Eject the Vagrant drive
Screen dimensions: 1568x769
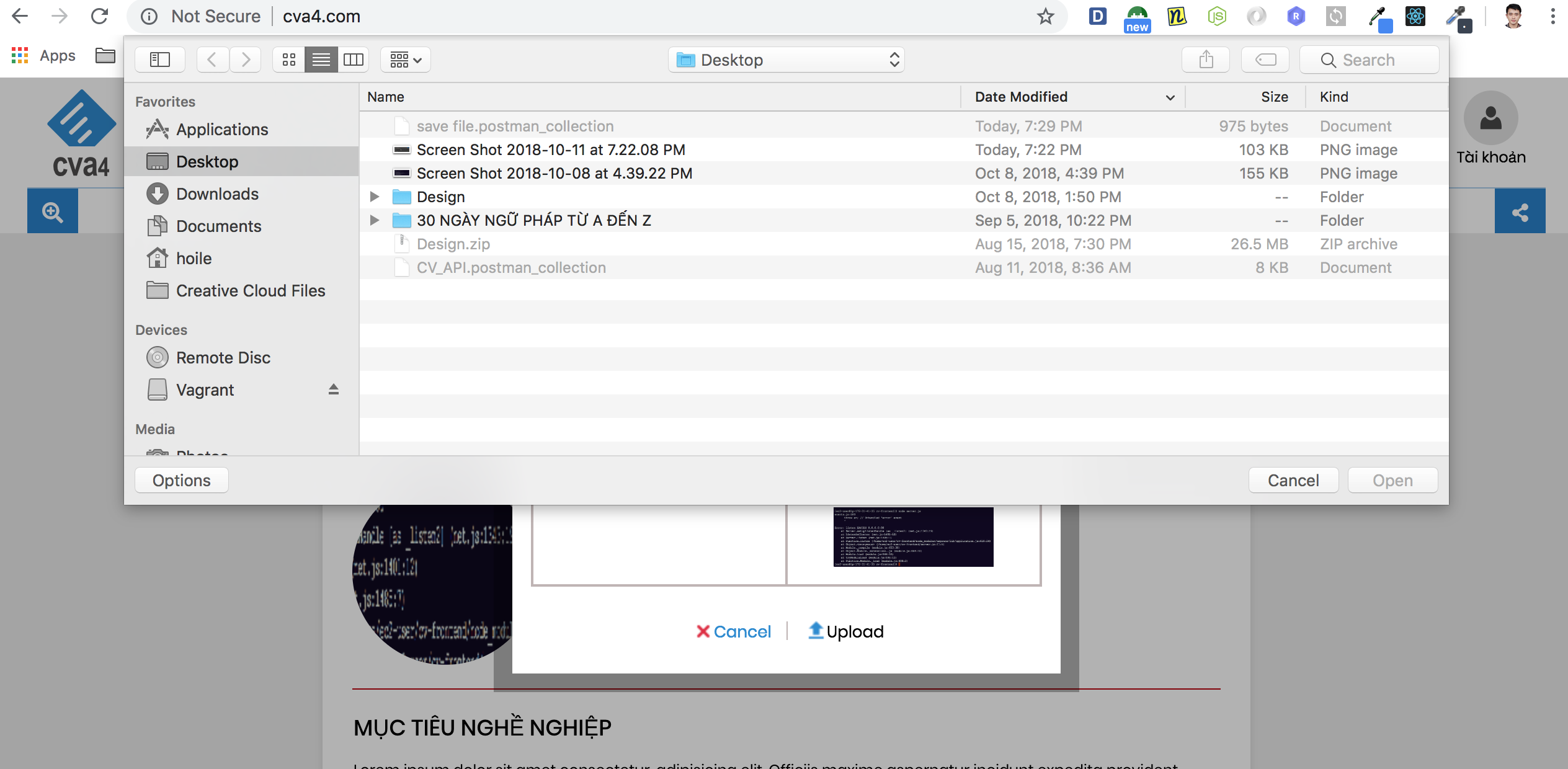pos(334,389)
